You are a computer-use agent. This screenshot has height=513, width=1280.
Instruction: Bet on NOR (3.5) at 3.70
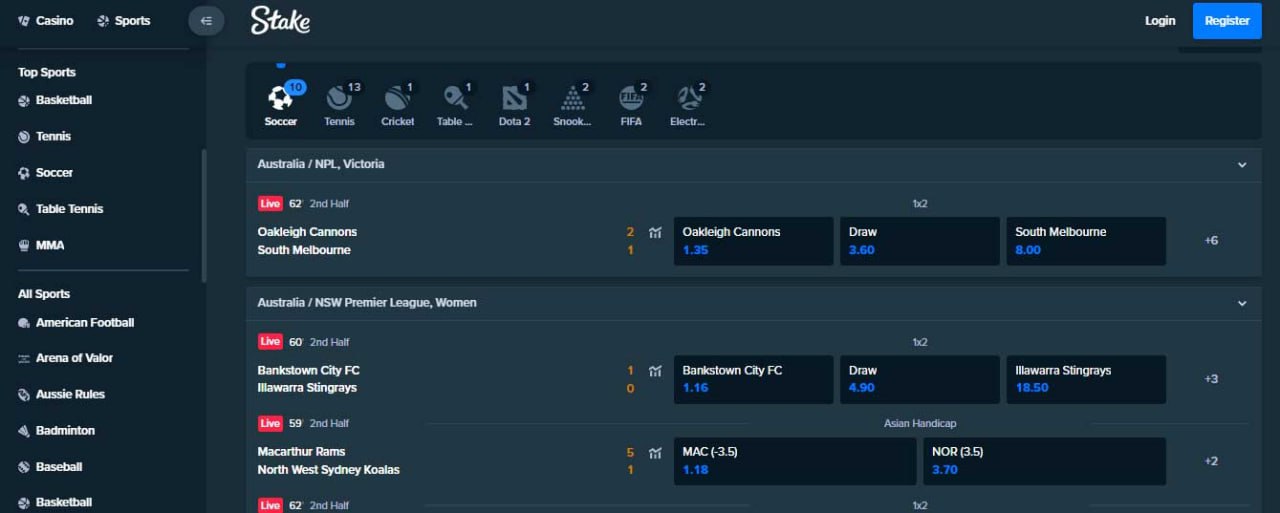(x=1045, y=461)
